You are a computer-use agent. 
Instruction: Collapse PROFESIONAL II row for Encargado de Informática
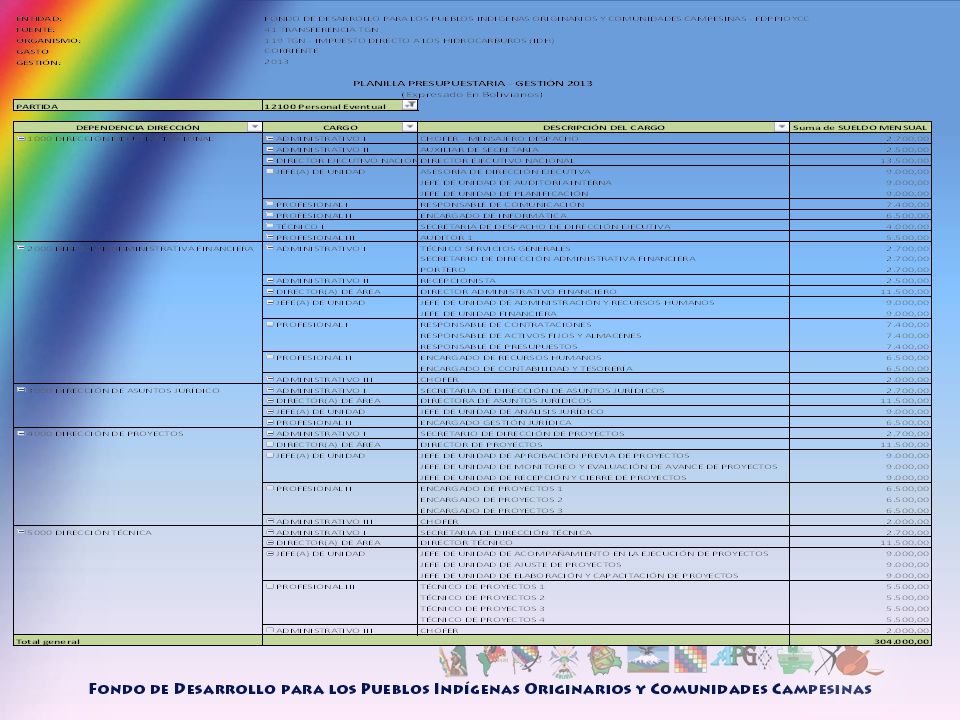[270, 215]
